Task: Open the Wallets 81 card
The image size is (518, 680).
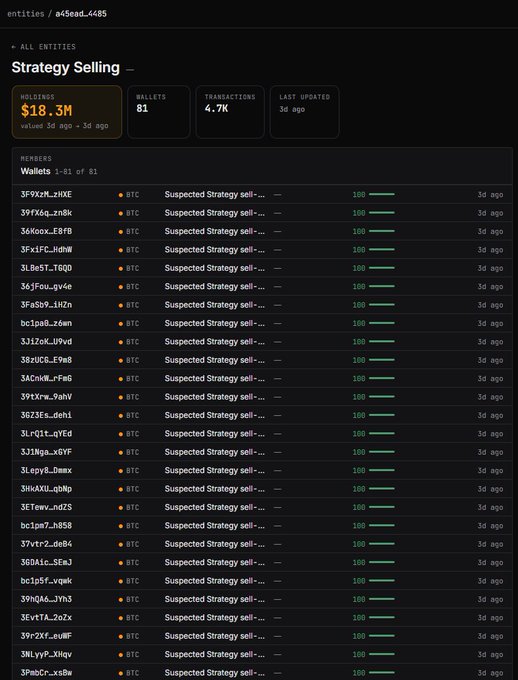Action: (159, 112)
